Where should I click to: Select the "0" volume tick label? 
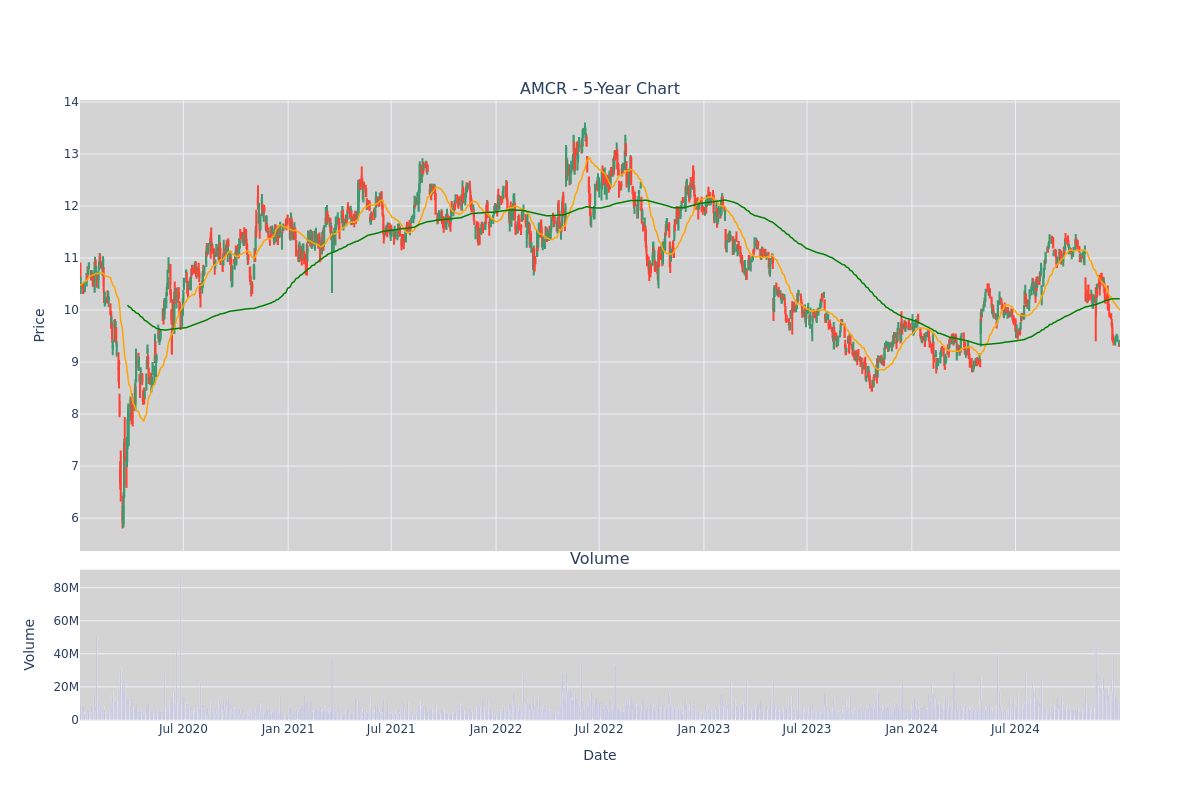[x=75, y=720]
